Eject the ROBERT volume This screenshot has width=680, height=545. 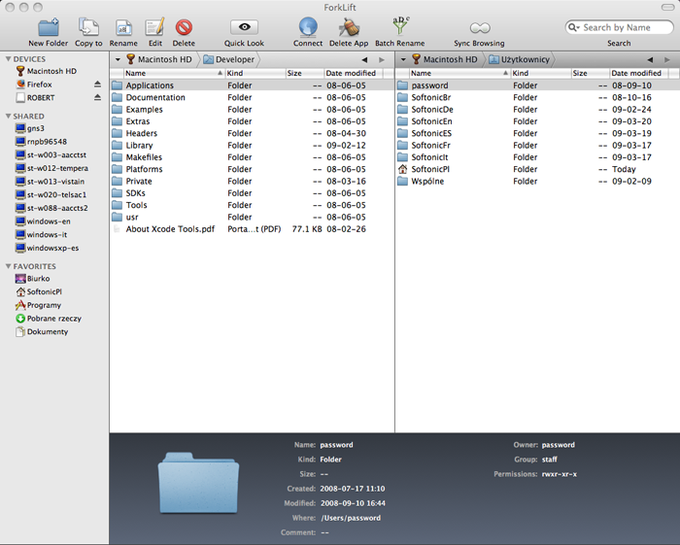tap(98, 98)
